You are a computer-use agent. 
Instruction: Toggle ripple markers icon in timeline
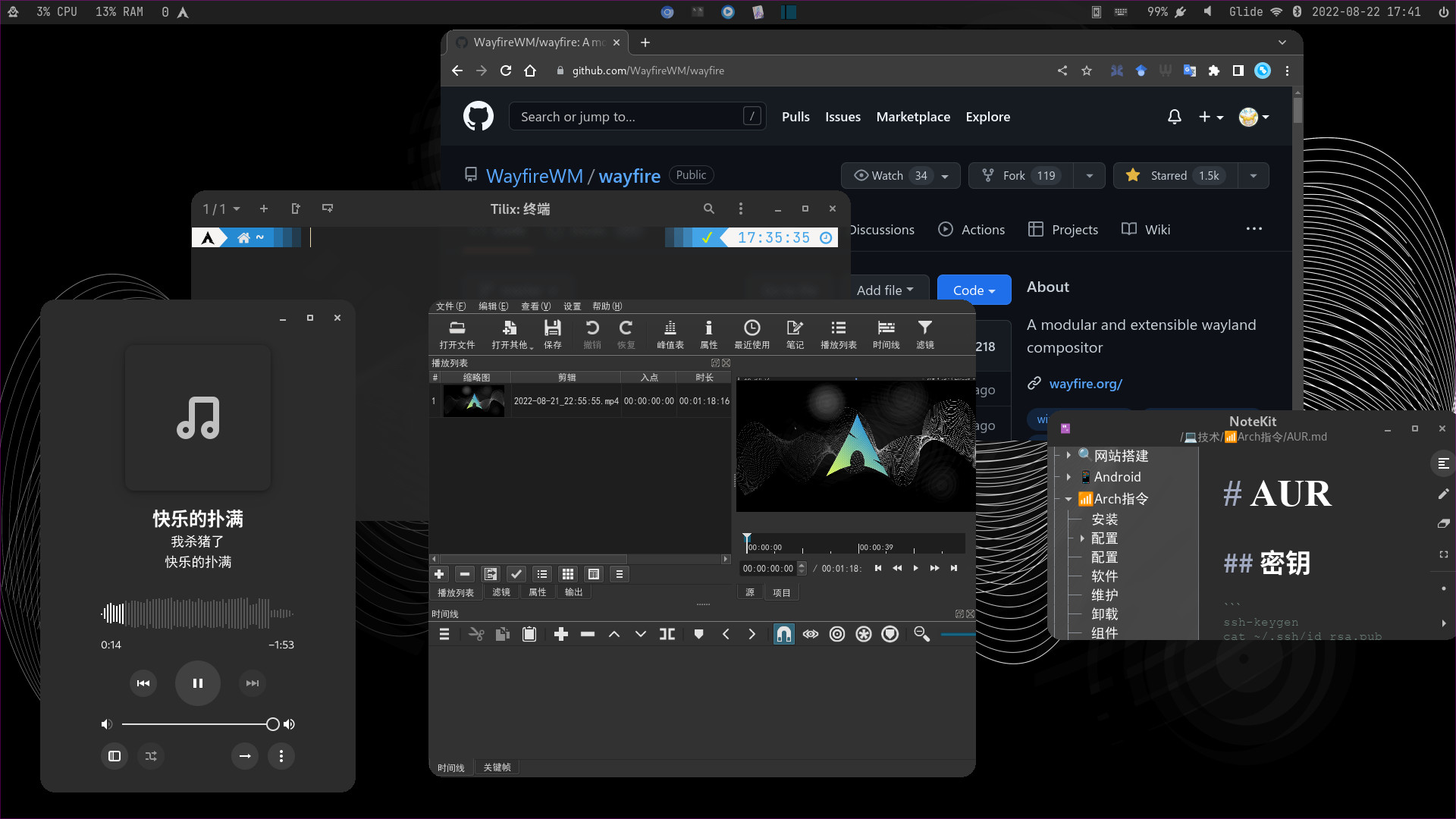[890, 634]
